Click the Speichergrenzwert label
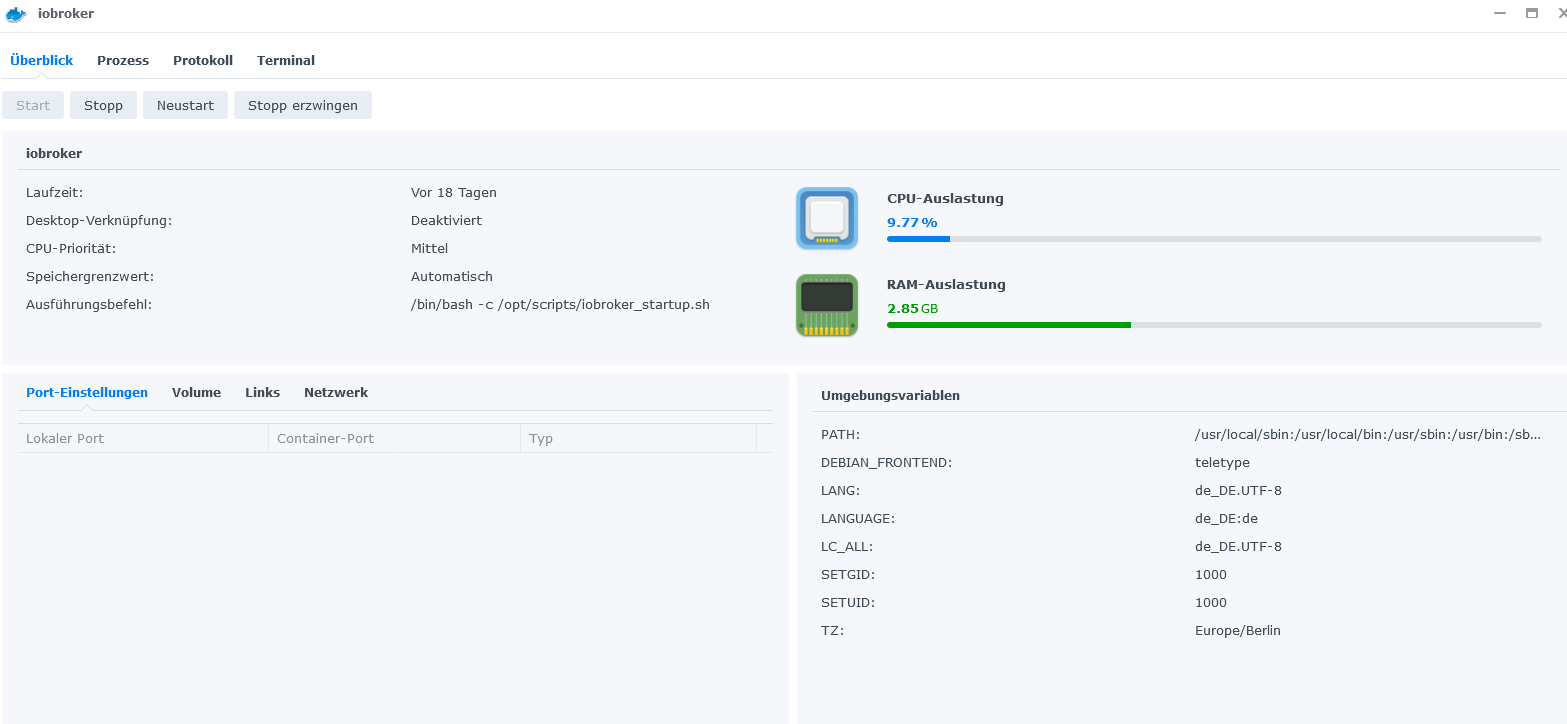The height and width of the screenshot is (724, 1567). [90, 276]
